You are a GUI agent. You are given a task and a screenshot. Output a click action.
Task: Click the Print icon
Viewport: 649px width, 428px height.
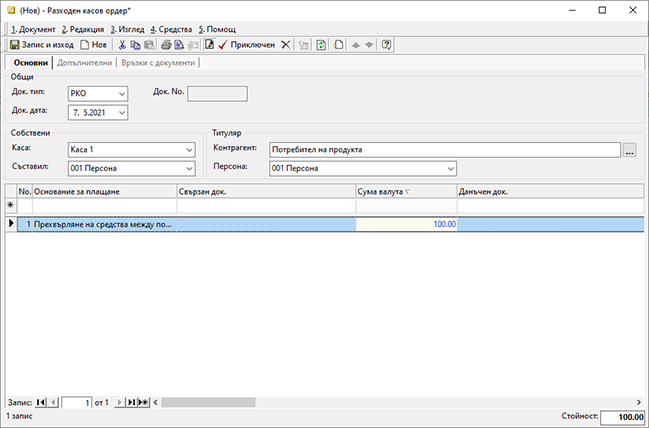(166, 45)
